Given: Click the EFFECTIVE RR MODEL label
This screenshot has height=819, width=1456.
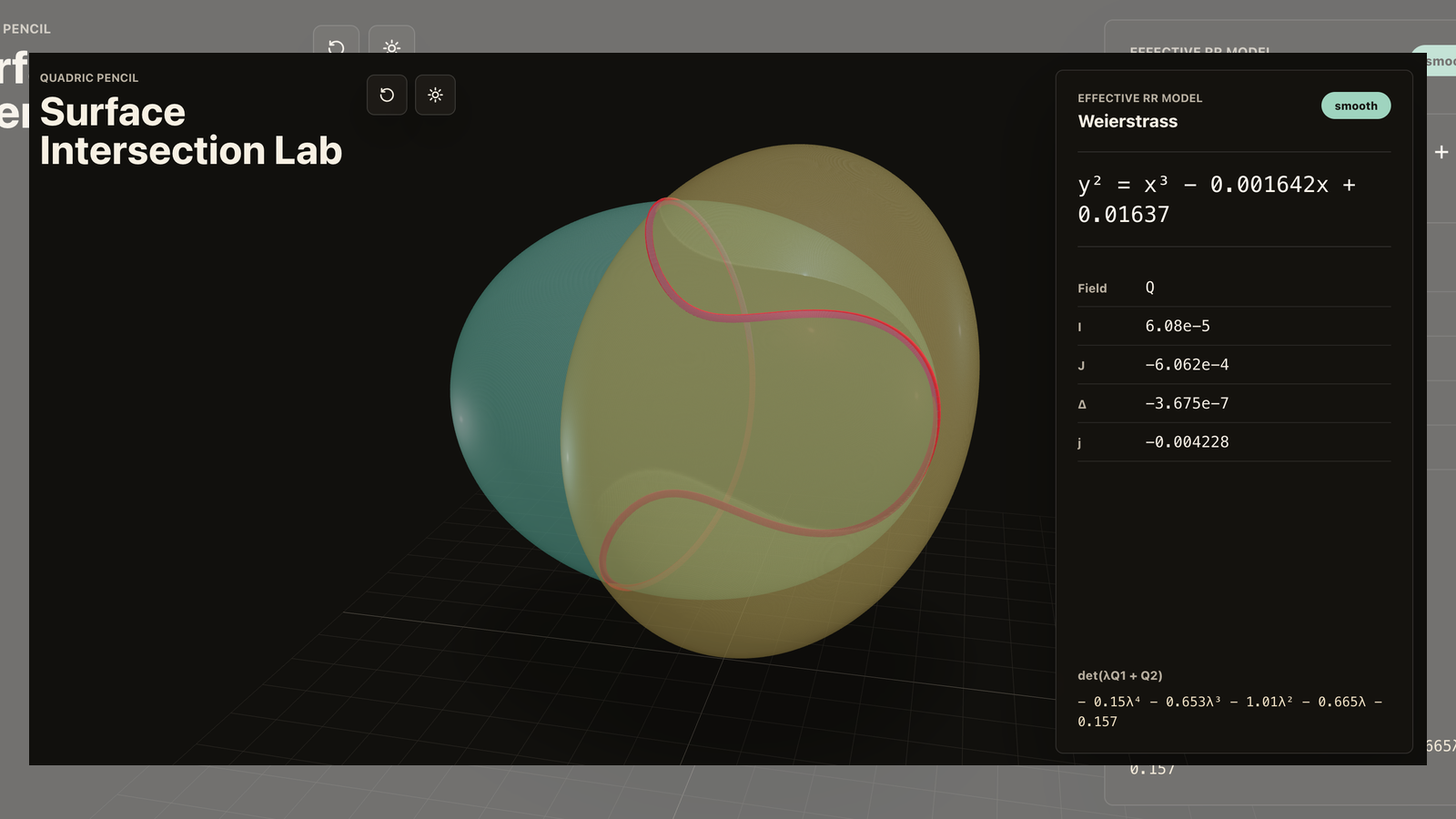Looking at the screenshot, I should [1140, 98].
